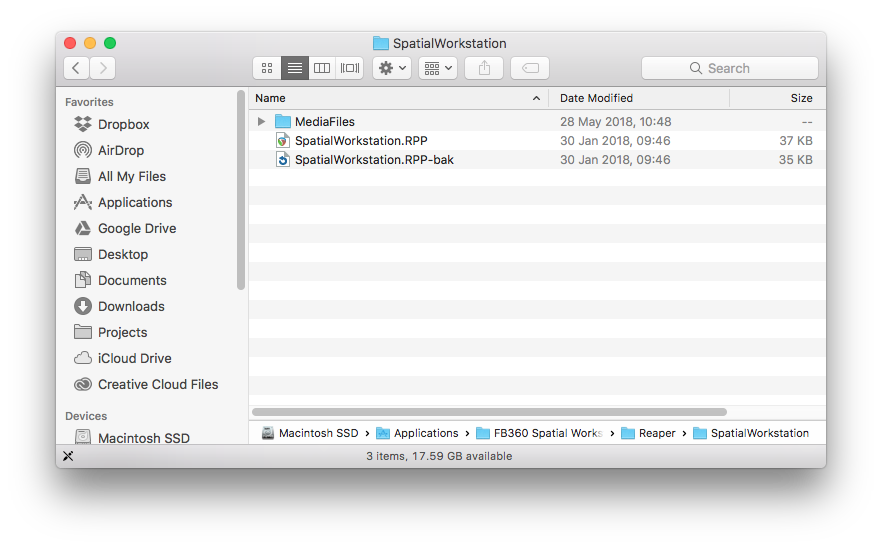This screenshot has width=882, height=548.
Task: Click SpatialWorkstation in the path bar
Action: pyautogui.click(x=751, y=433)
